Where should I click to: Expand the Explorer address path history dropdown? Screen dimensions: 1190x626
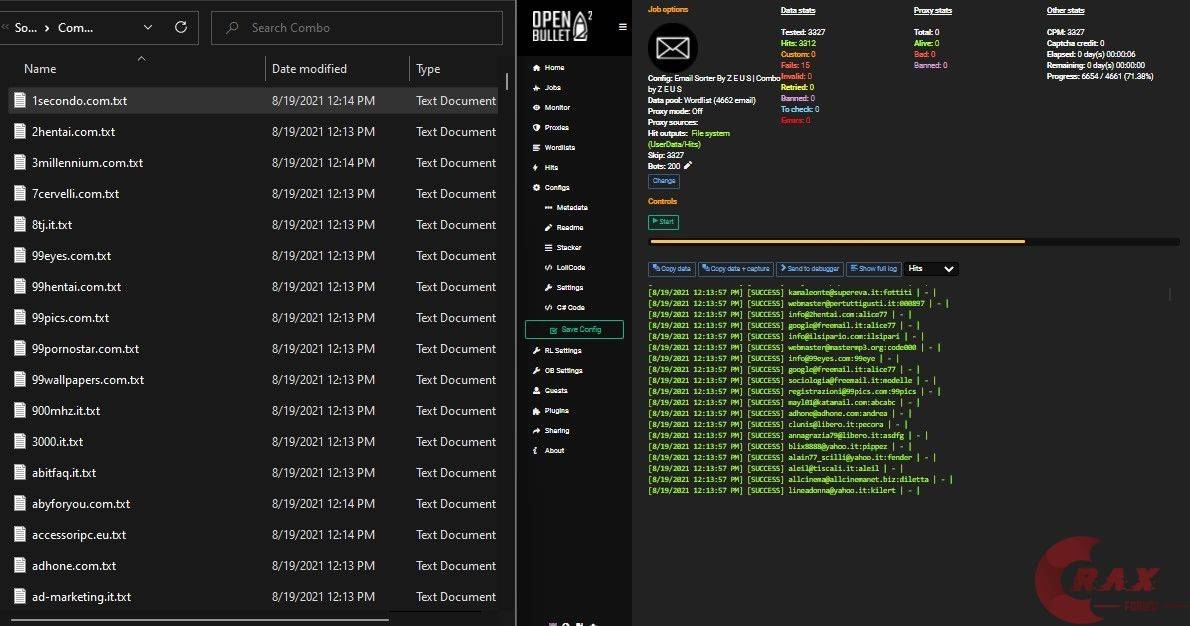148,27
